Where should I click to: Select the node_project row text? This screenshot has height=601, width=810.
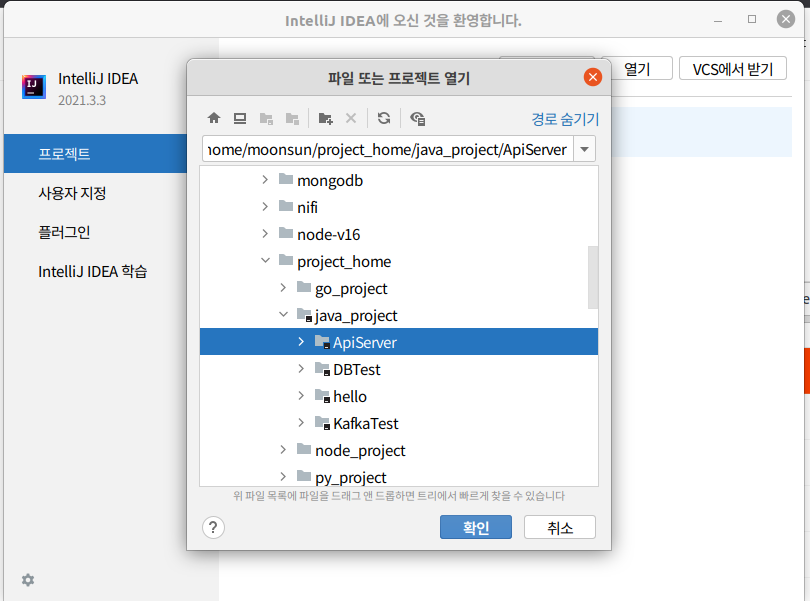tap(361, 451)
